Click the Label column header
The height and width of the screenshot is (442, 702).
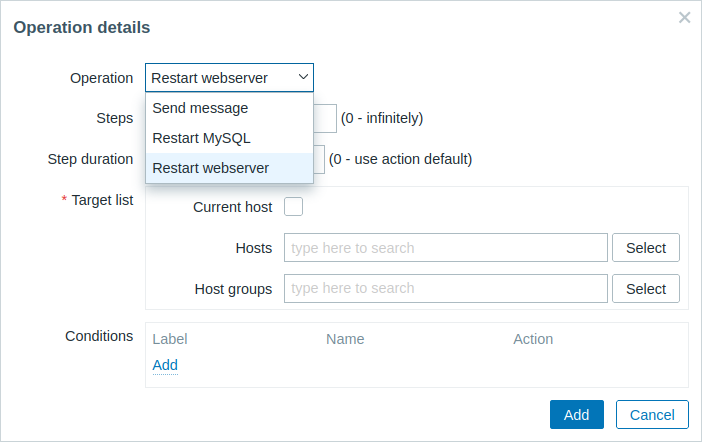pyautogui.click(x=170, y=339)
